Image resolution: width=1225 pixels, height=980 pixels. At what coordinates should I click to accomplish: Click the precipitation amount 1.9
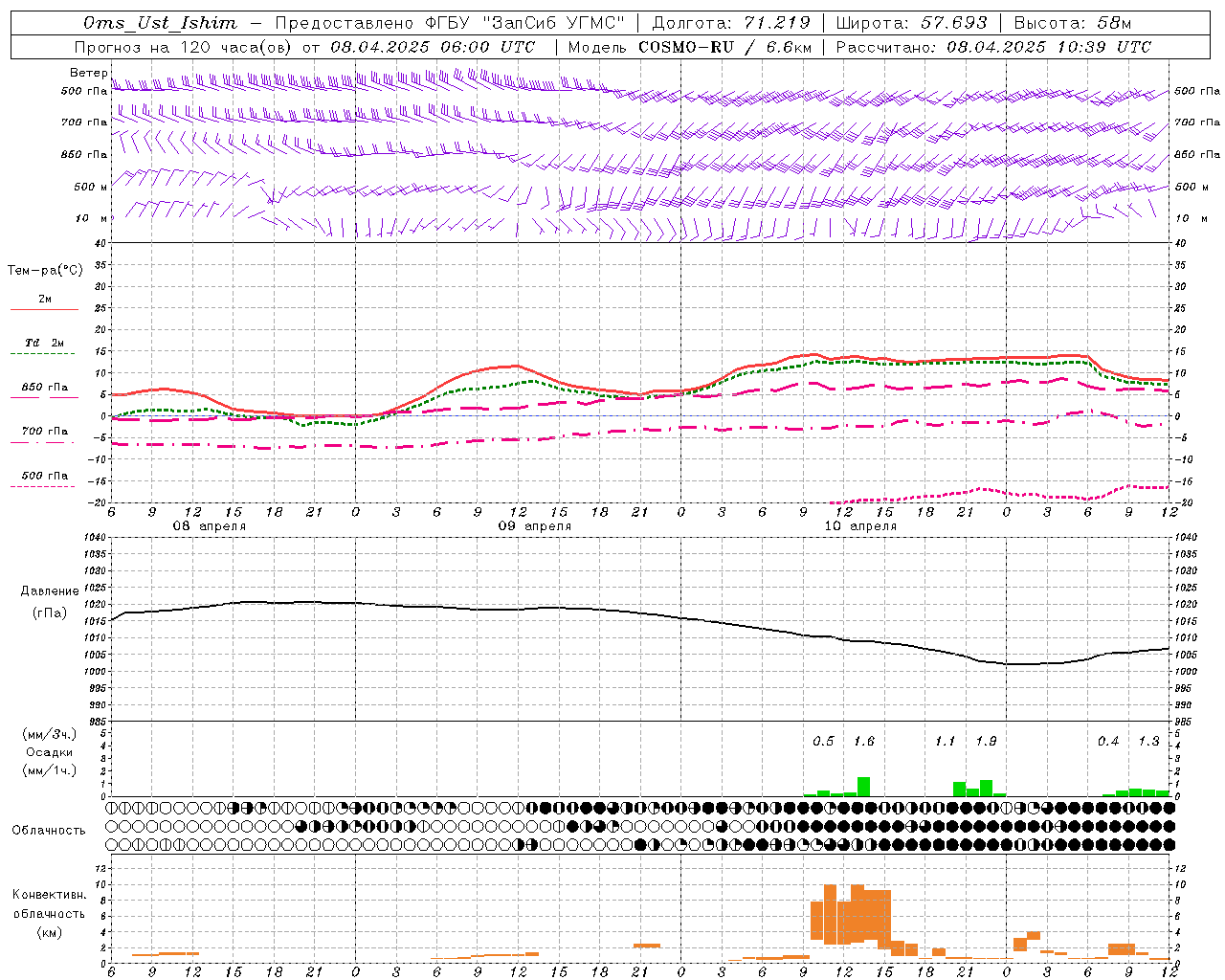coord(986,742)
